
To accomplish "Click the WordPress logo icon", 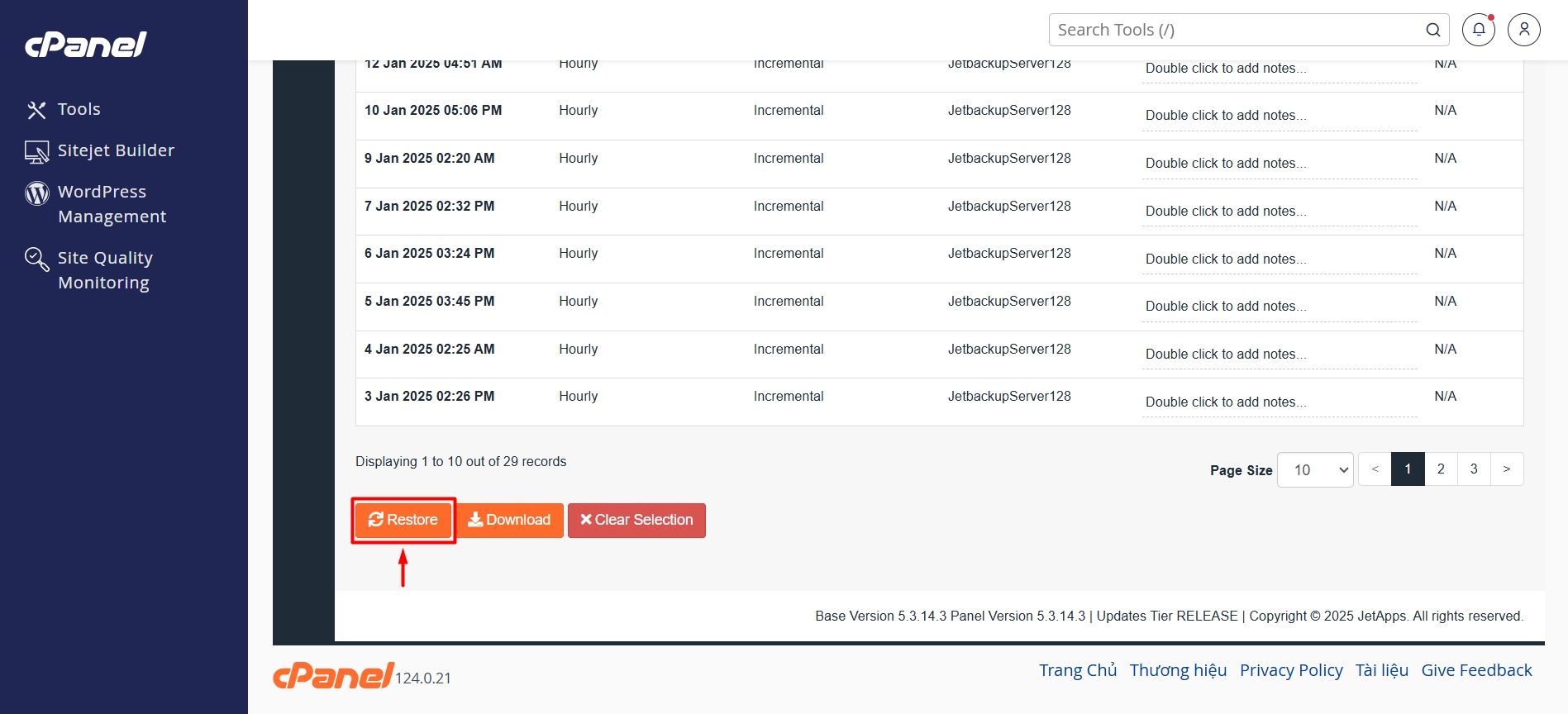I will point(36,193).
